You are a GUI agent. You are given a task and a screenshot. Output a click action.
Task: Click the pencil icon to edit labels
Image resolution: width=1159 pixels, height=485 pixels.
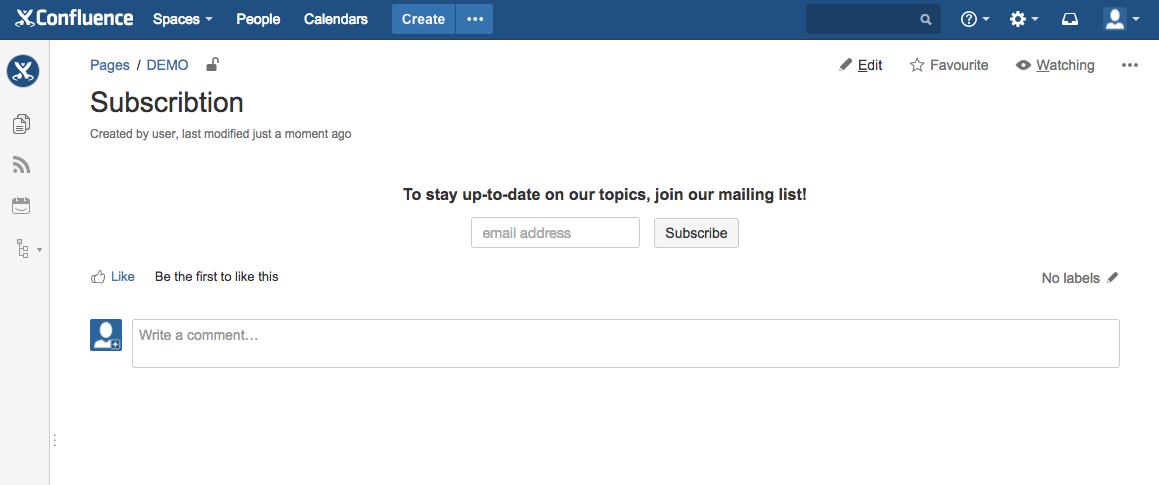click(x=1113, y=278)
